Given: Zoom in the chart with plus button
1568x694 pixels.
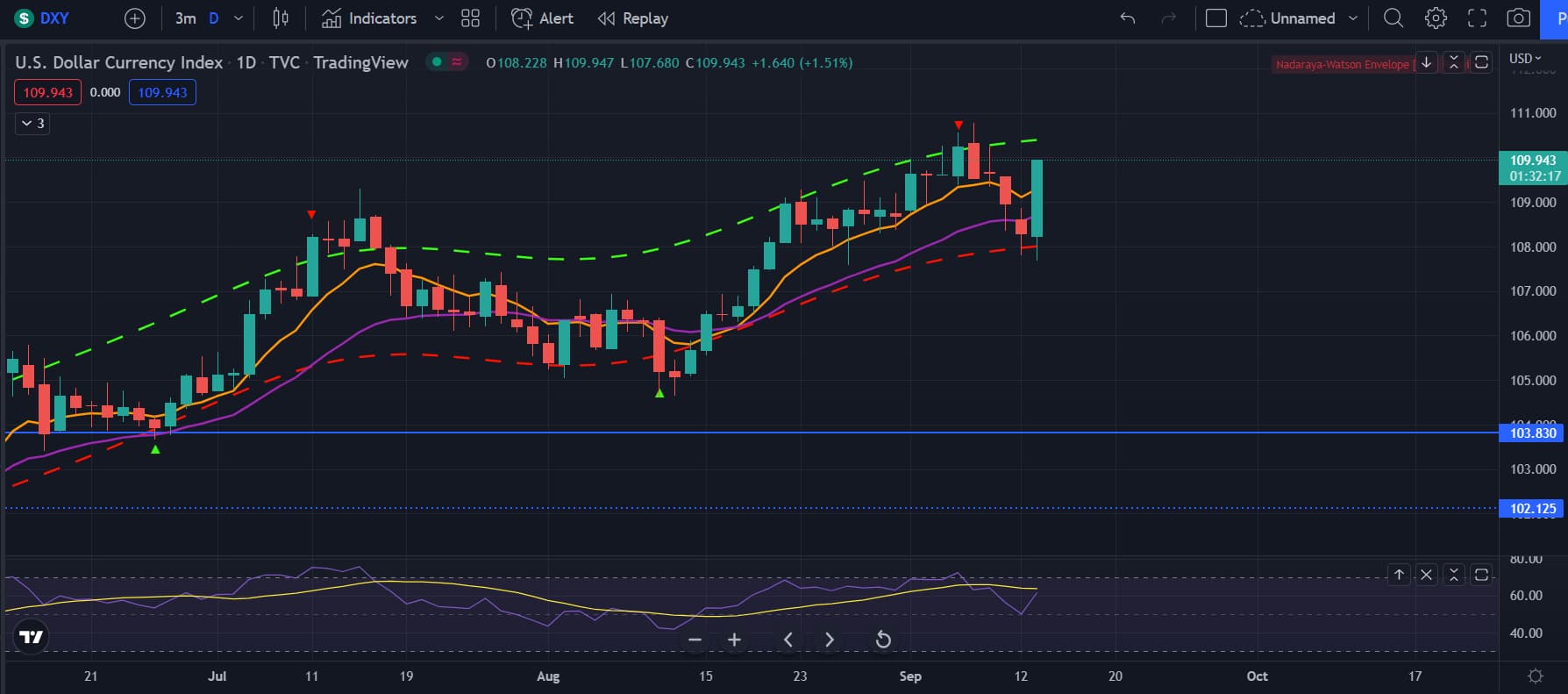Looking at the screenshot, I should [735, 640].
